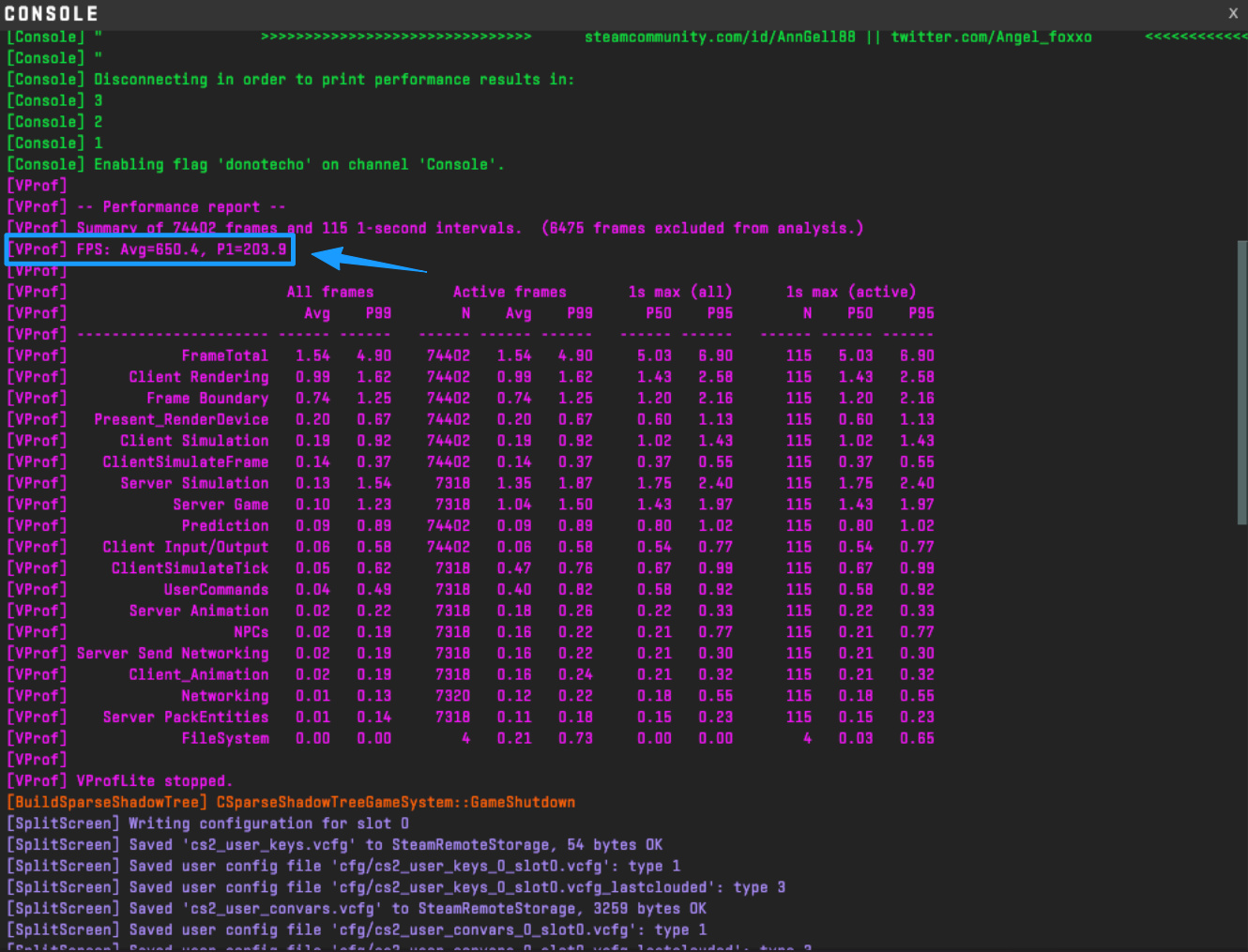Select the twitter.com/Angel_foxxo text
The width and height of the screenshot is (1248, 952).
pyautogui.click(x=991, y=37)
